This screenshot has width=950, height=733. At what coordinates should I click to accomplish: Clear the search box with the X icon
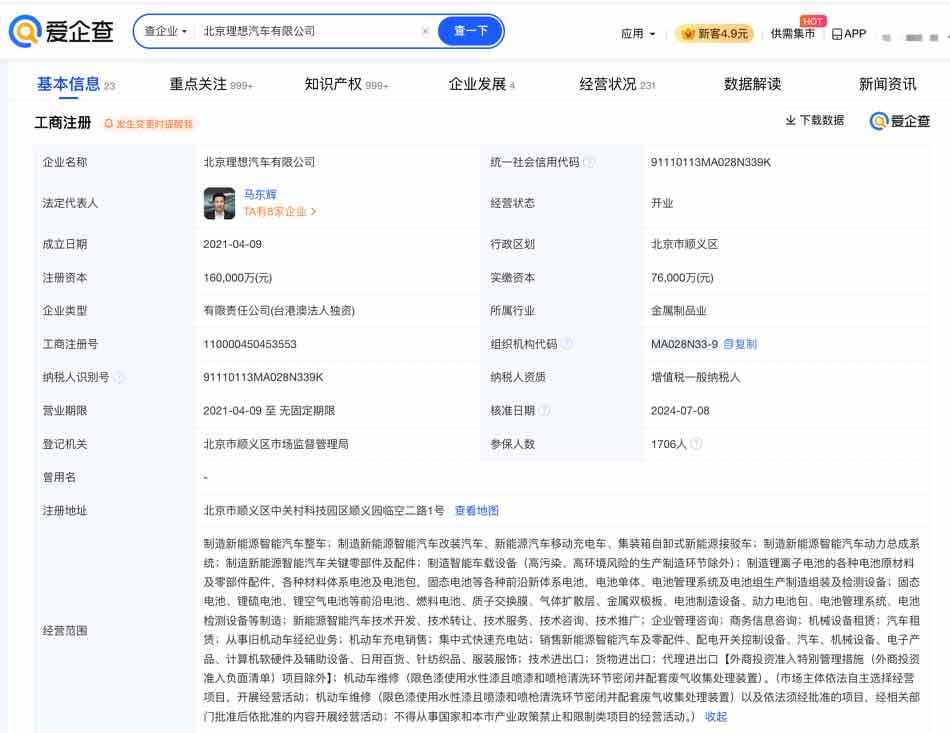click(425, 31)
